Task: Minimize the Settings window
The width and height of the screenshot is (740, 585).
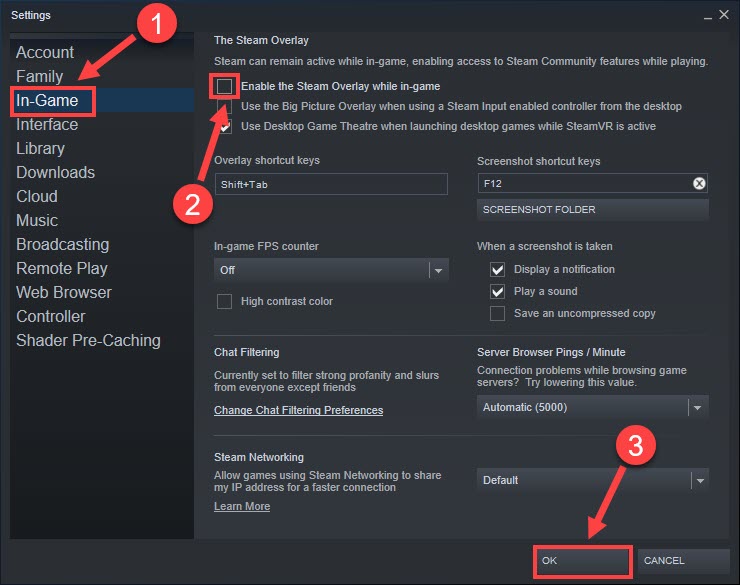Action: pos(707,16)
